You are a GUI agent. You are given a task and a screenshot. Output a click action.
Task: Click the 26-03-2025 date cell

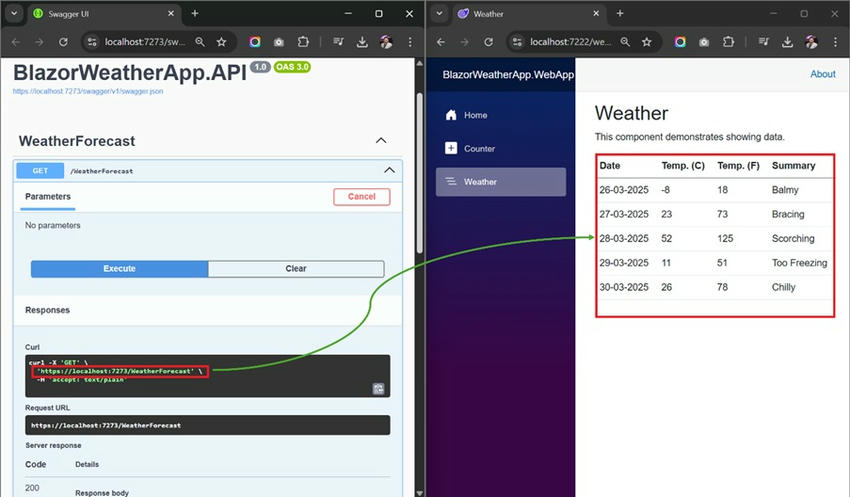(623, 190)
